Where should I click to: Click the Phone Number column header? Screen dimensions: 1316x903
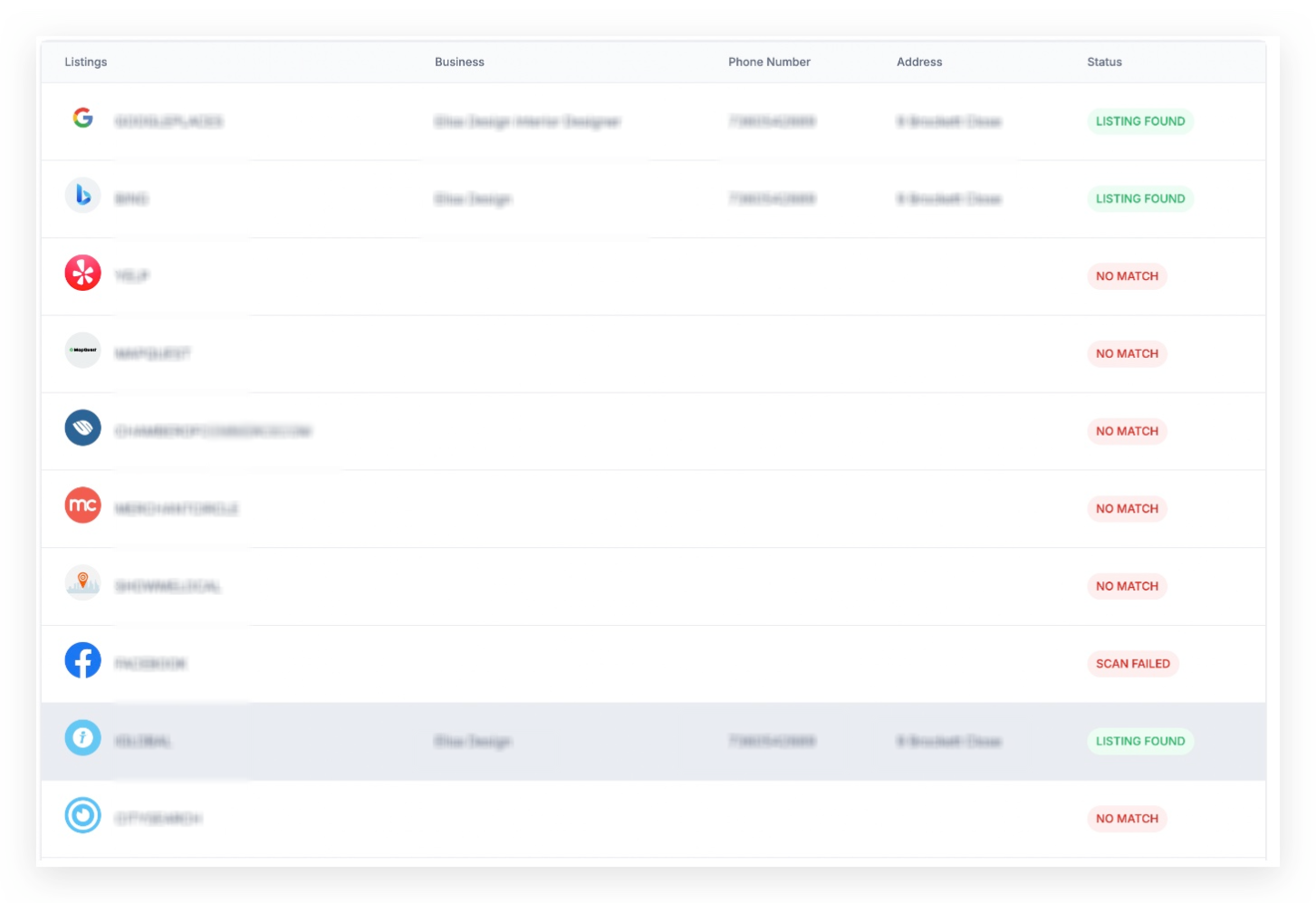(x=769, y=62)
